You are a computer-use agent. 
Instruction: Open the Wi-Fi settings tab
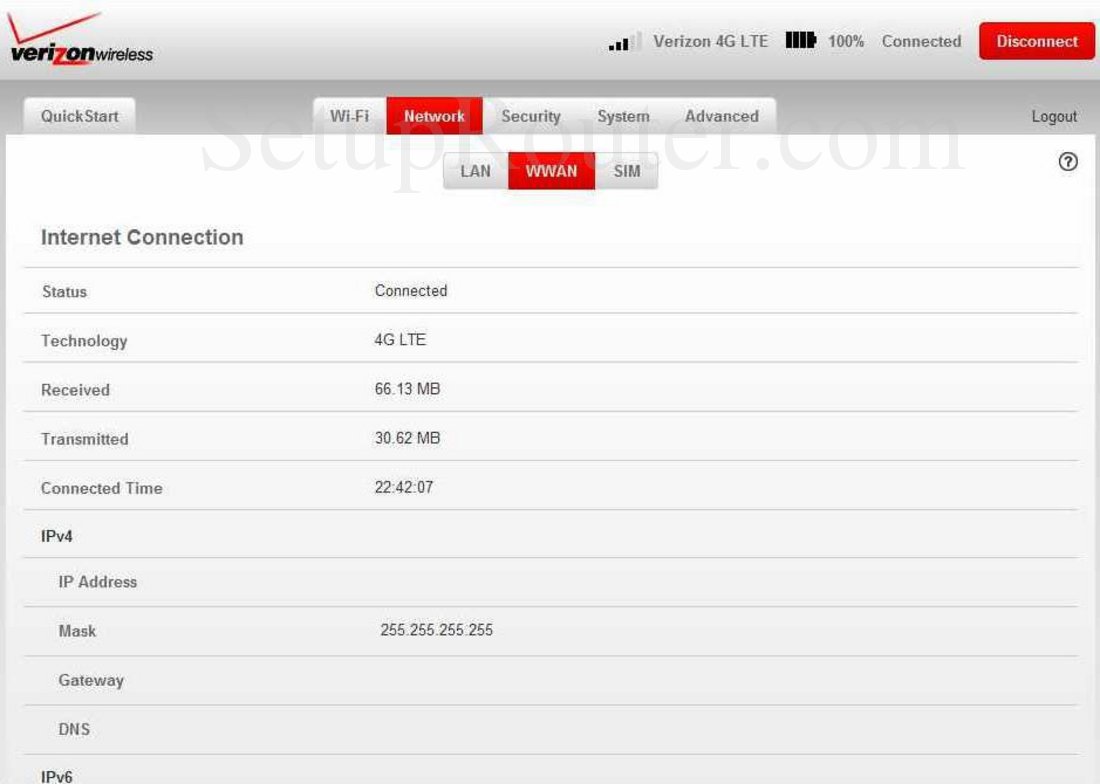(349, 116)
